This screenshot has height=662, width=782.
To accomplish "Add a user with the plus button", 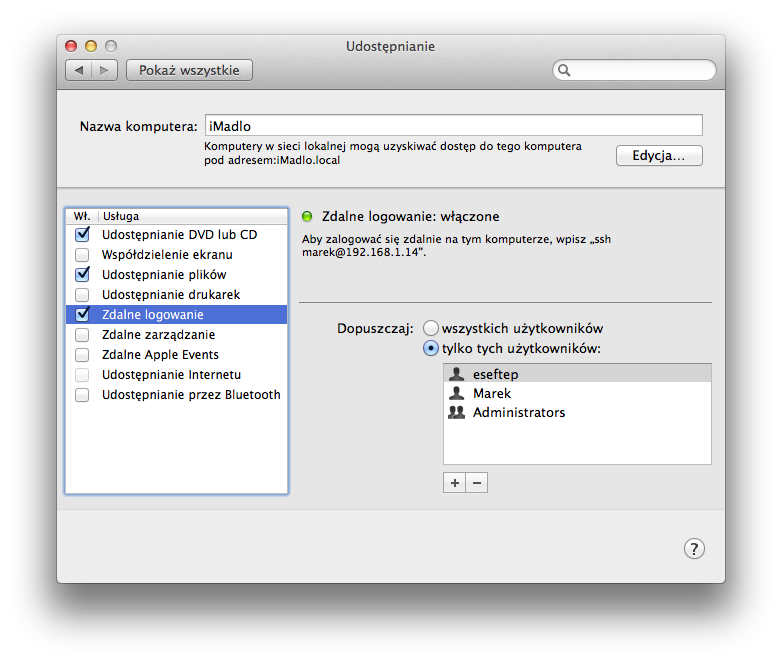I will click(x=454, y=483).
